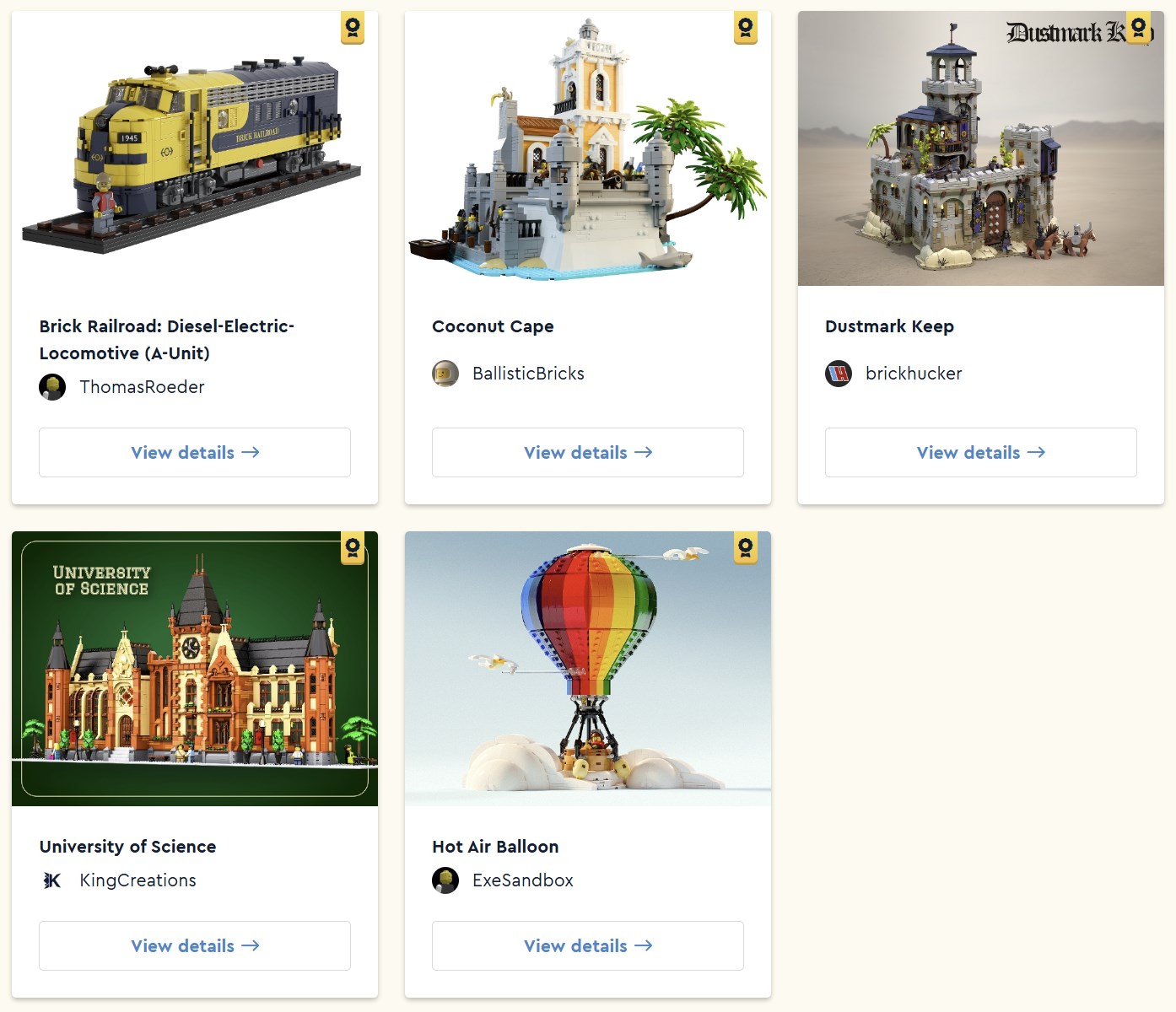View details for Dustmark Keep
1176x1012 pixels.
coord(981,453)
